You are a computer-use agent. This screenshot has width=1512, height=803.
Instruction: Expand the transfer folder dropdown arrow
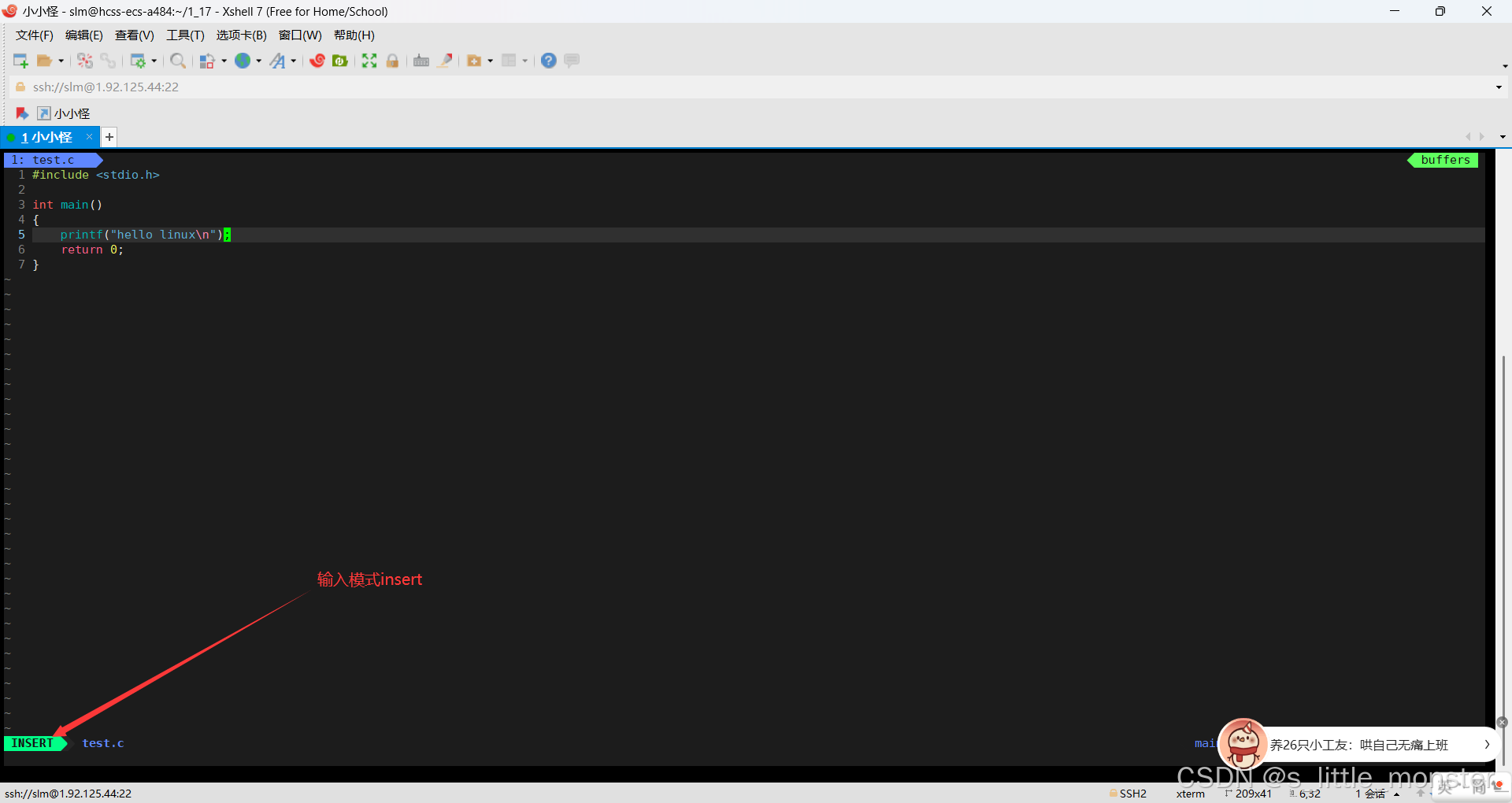coord(490,61)
